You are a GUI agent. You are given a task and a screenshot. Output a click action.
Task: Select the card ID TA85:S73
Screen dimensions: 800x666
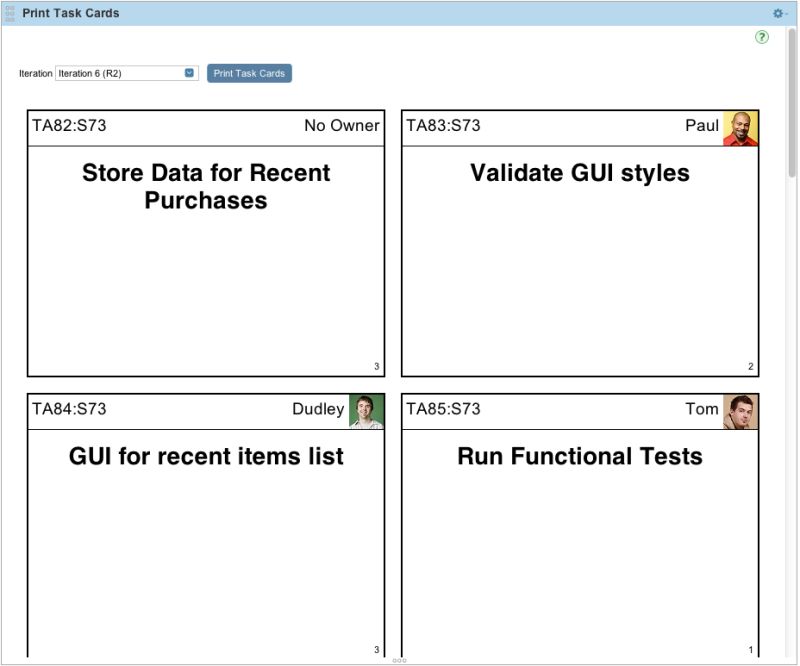(x=443, y=409)
